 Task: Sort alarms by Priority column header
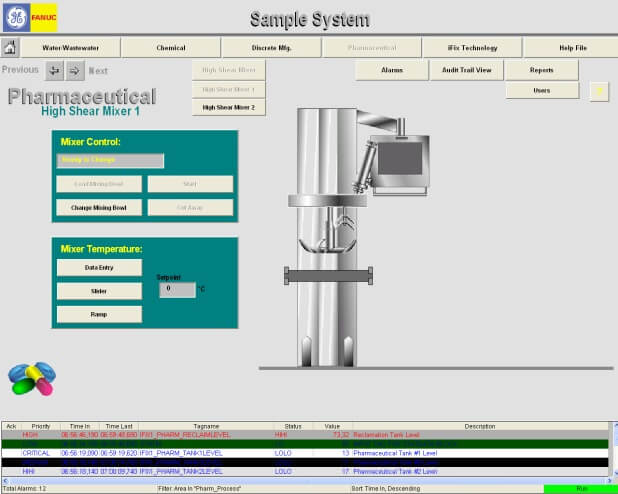point(41,426)
